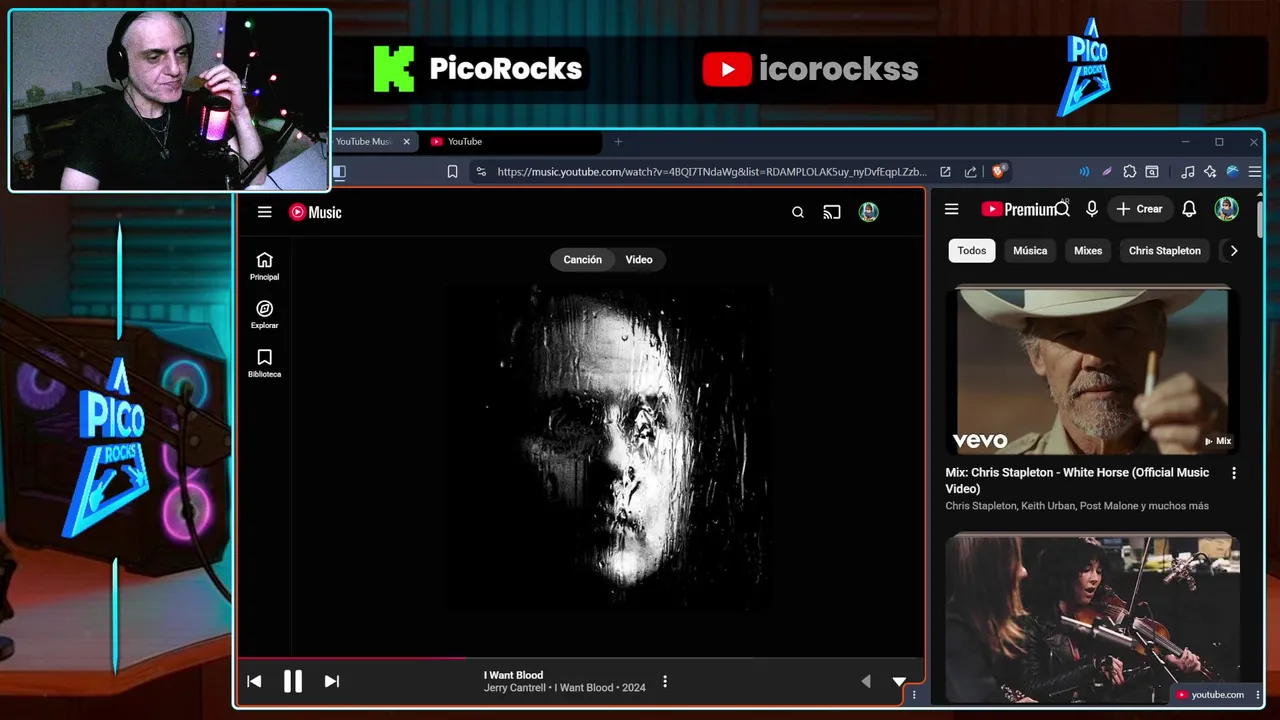Open the browser extensions puzzle icon
1280x720 pixels.
1130,172
